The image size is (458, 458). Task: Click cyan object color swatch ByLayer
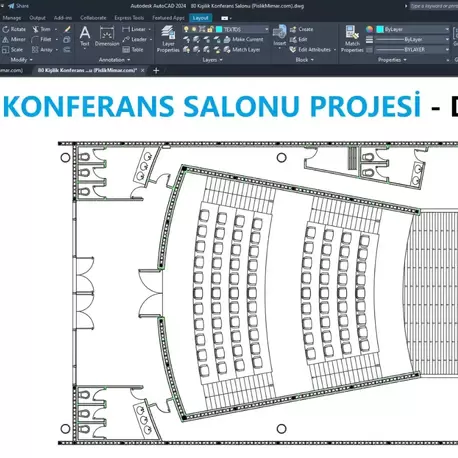point(380,29)
